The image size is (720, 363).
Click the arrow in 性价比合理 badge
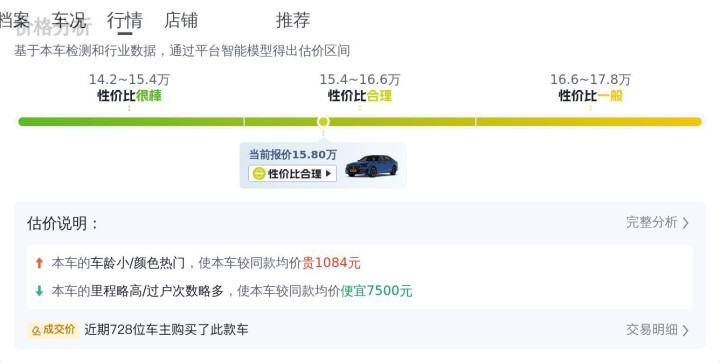pyautogui.click(x=328, y=173)
